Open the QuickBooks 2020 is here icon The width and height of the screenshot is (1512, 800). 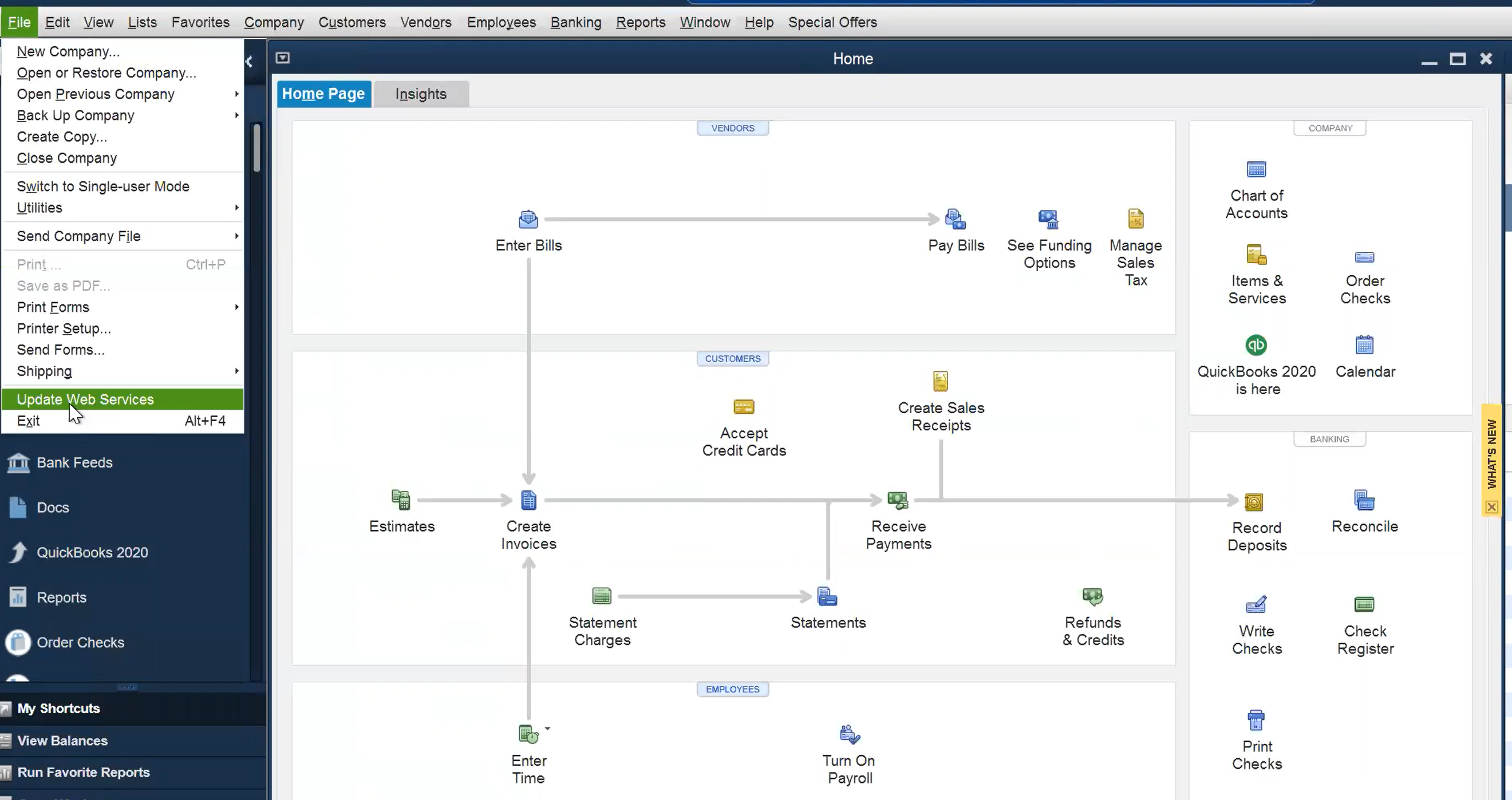1256,345
